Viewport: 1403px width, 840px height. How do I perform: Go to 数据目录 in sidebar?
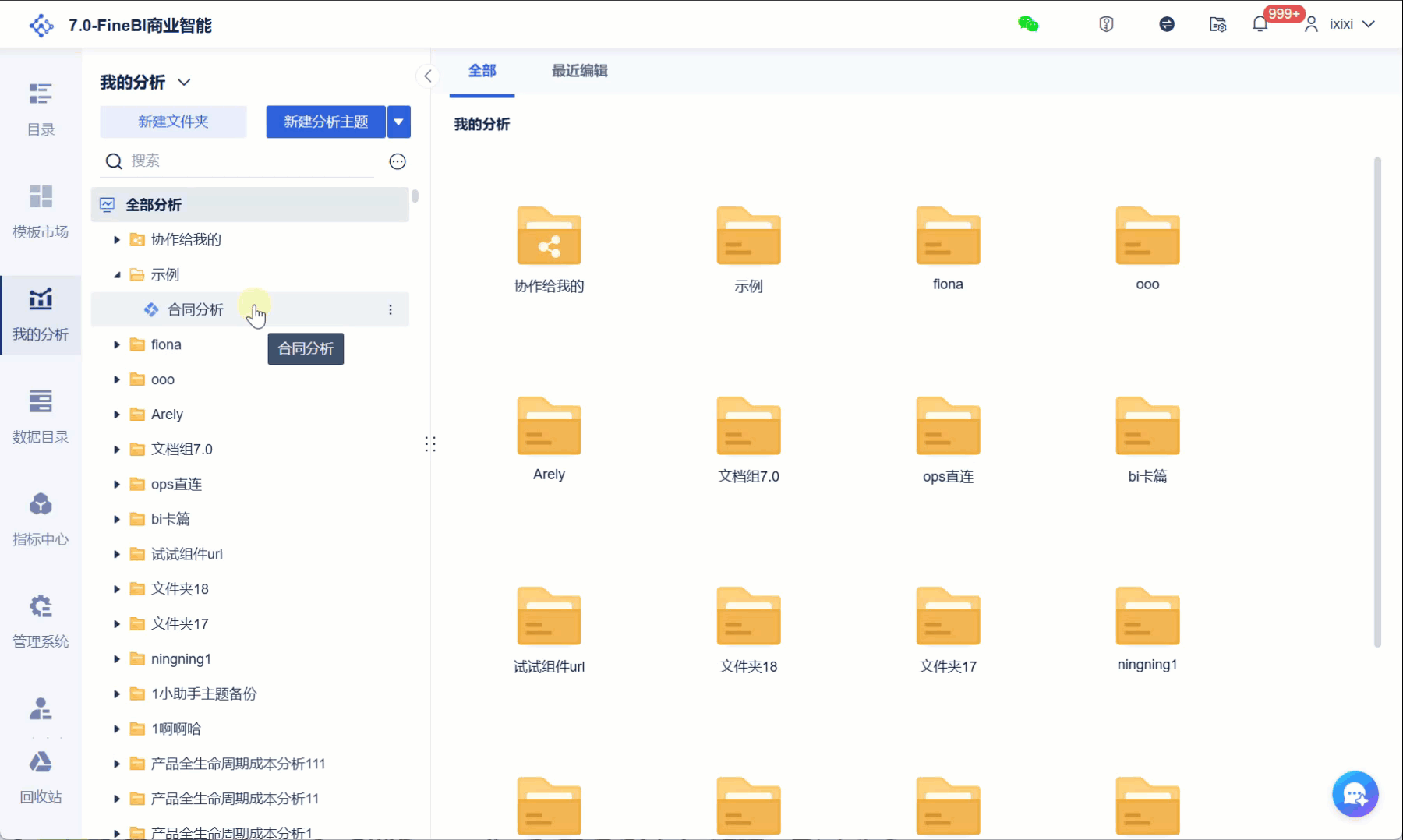[x=41, y=416]
